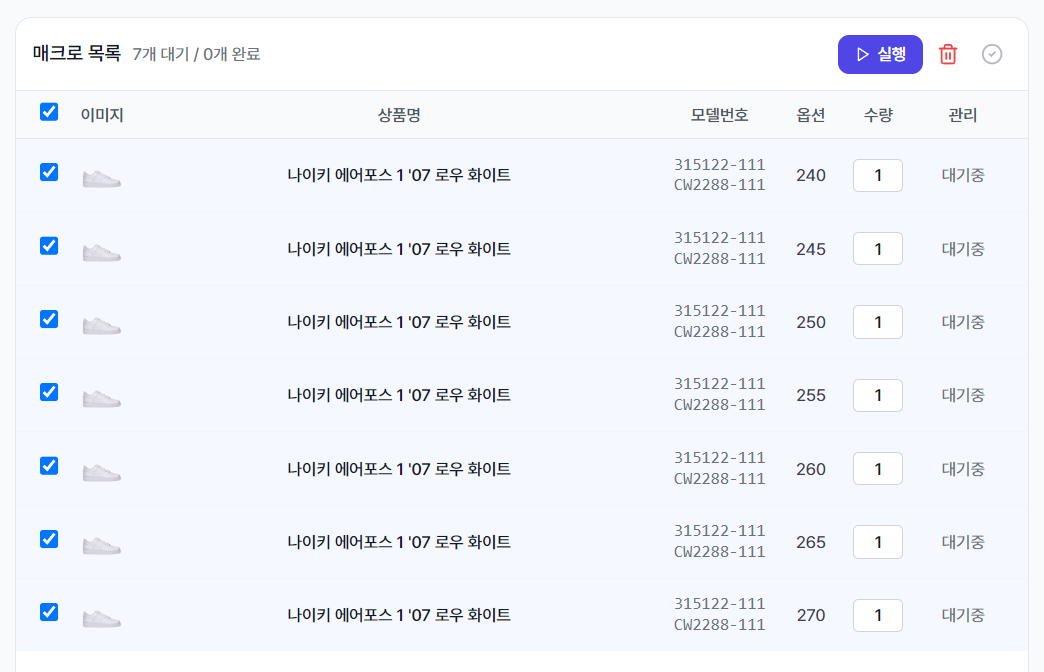Toggle the checkbox for option 270

[49, 612]
